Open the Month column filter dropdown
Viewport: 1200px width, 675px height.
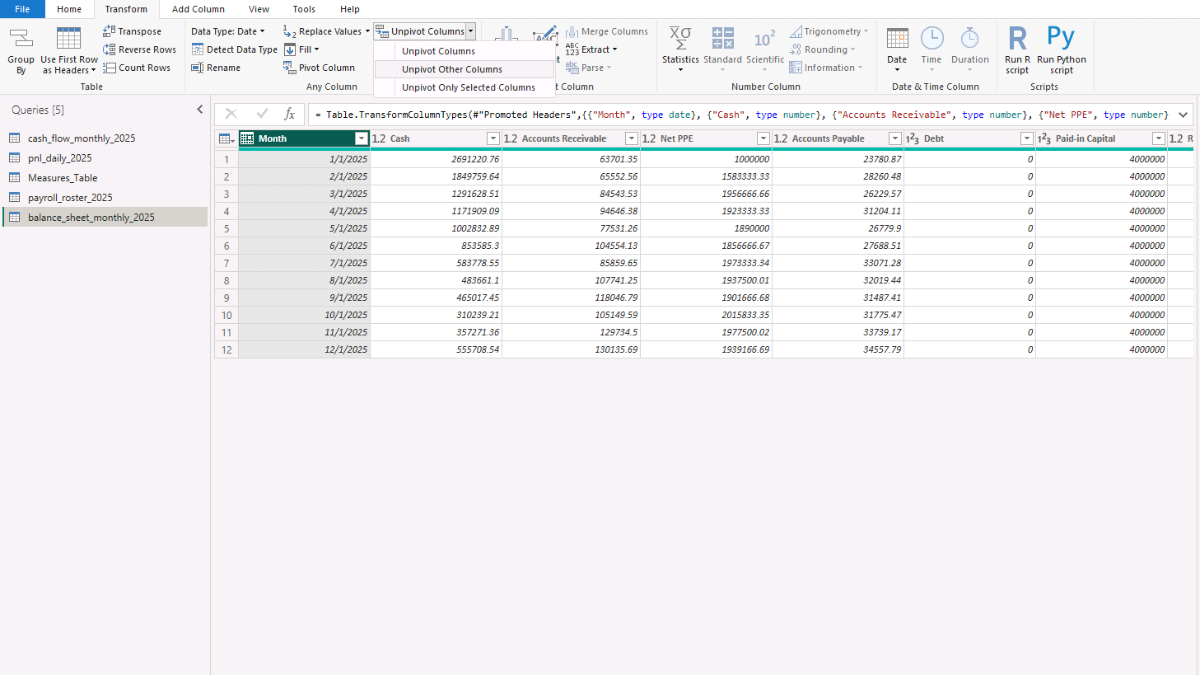pos(361,138)
